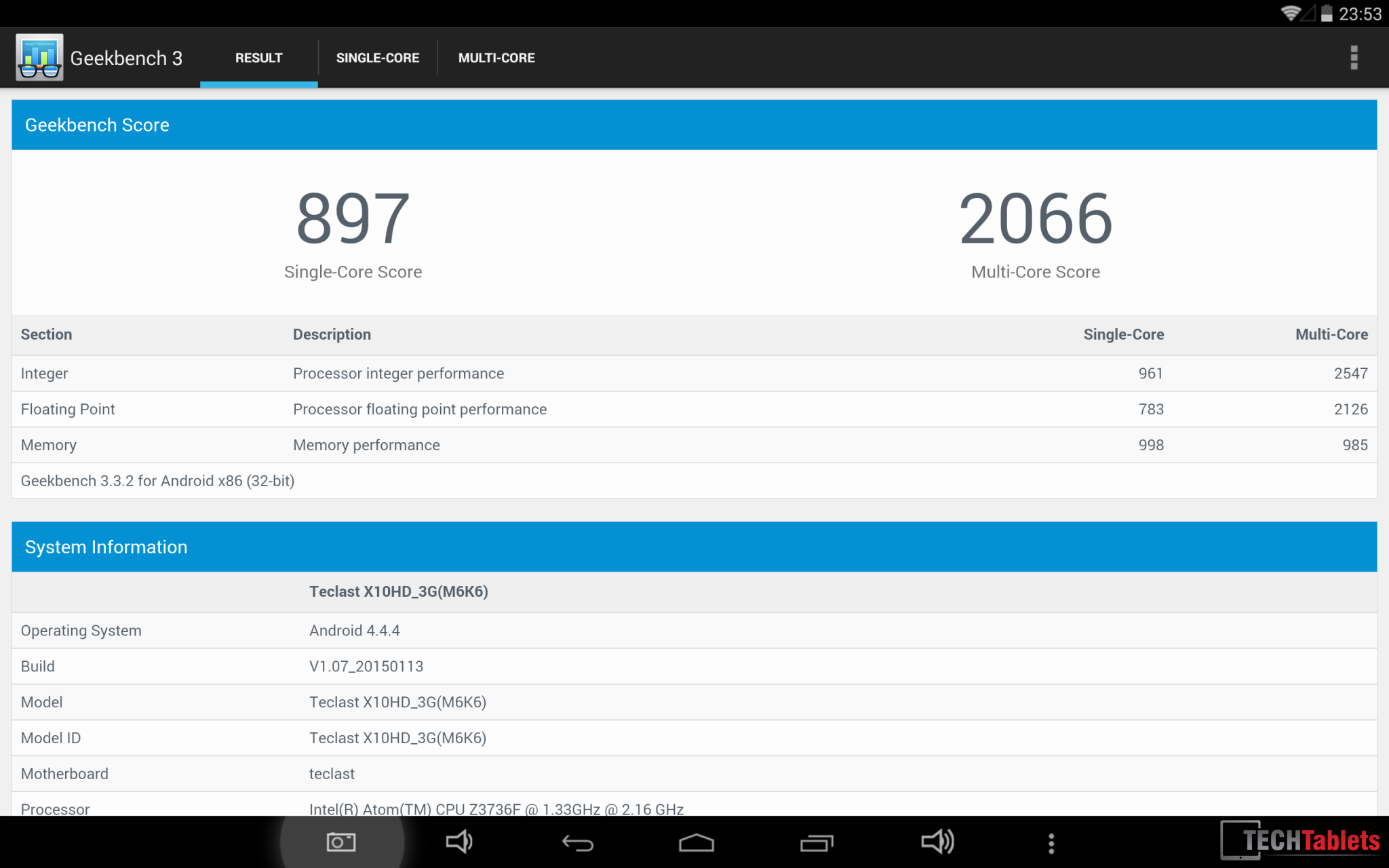This screenshot has height=868, width=1389.
Task: Lower volume with the volume down icon
Action: pyautogui.click(x=459, y=842)
